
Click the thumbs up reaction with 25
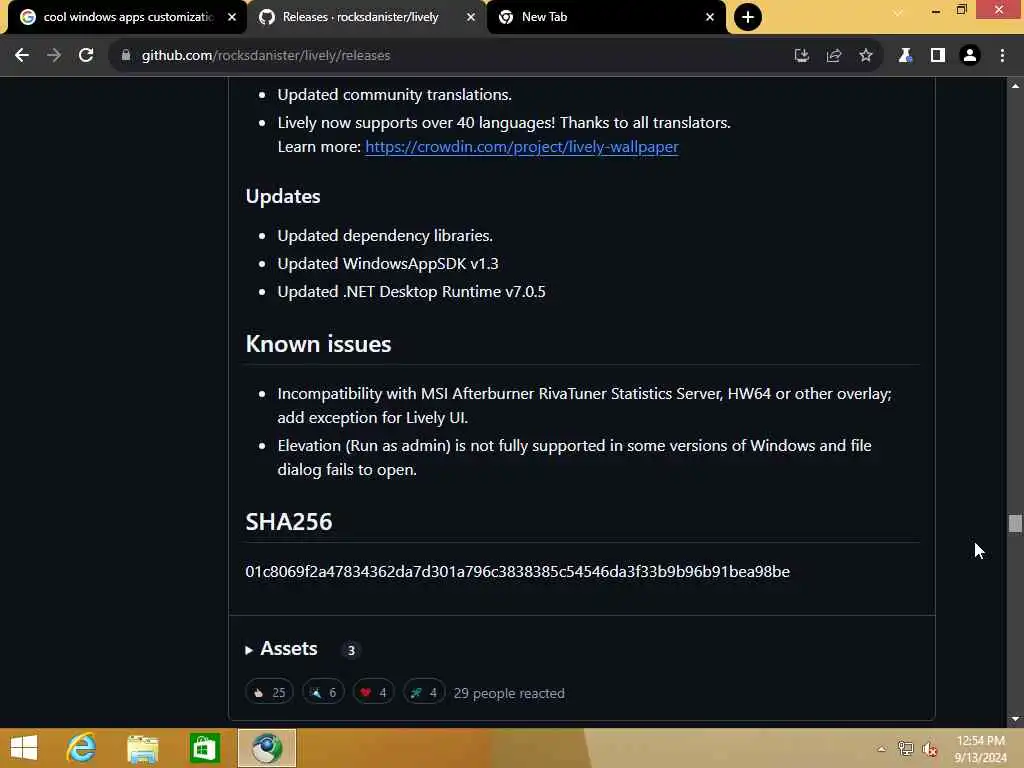tap(269, 692)
